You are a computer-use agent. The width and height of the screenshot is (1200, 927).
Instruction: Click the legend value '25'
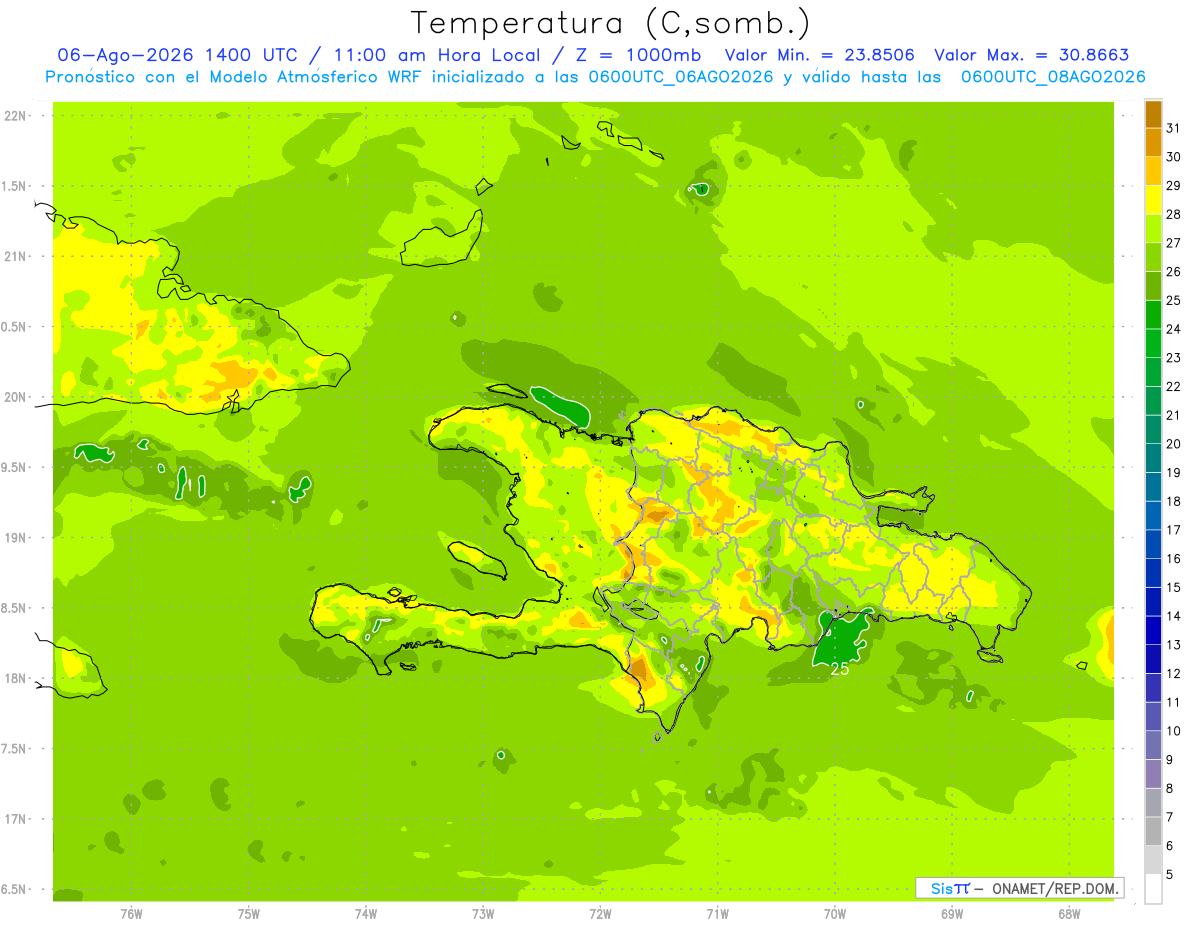coord(1174,300)
